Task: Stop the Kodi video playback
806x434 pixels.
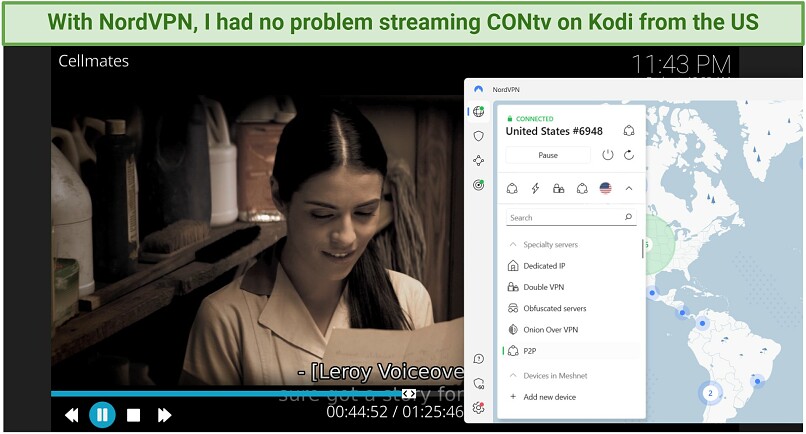Action: coord(134,415)
